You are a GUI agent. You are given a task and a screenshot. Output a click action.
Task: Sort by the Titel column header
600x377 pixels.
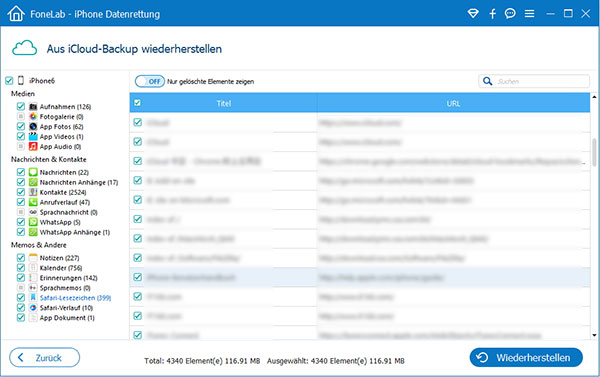click(223, 103)
